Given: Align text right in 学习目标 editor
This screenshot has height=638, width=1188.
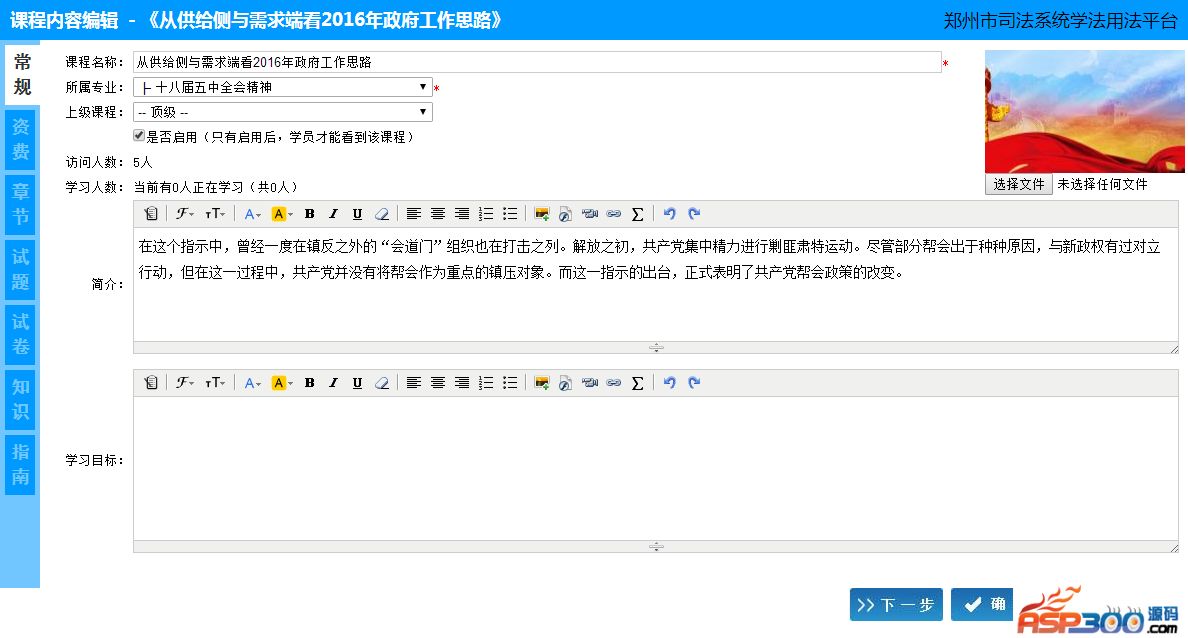Looking at the screenshot, I should pyautogui.click(x=462, y=383).
